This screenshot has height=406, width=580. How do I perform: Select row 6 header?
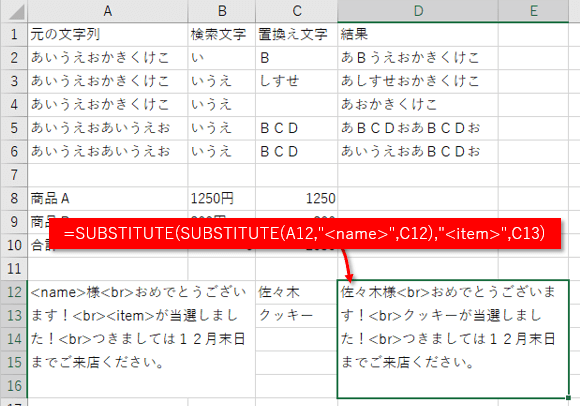[14, 151]
